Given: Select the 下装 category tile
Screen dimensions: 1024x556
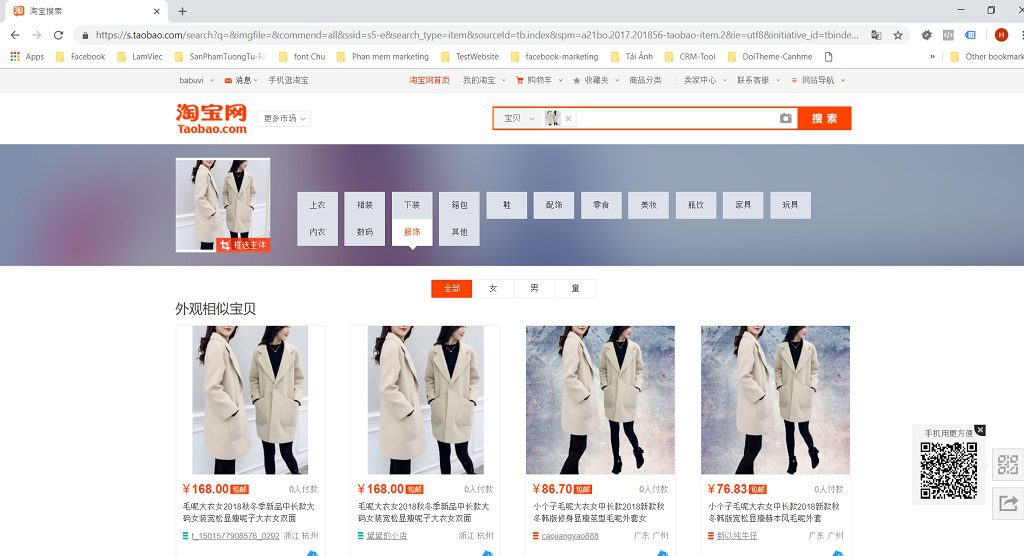Looking at the screenshot, I should [x=412, y=205].
